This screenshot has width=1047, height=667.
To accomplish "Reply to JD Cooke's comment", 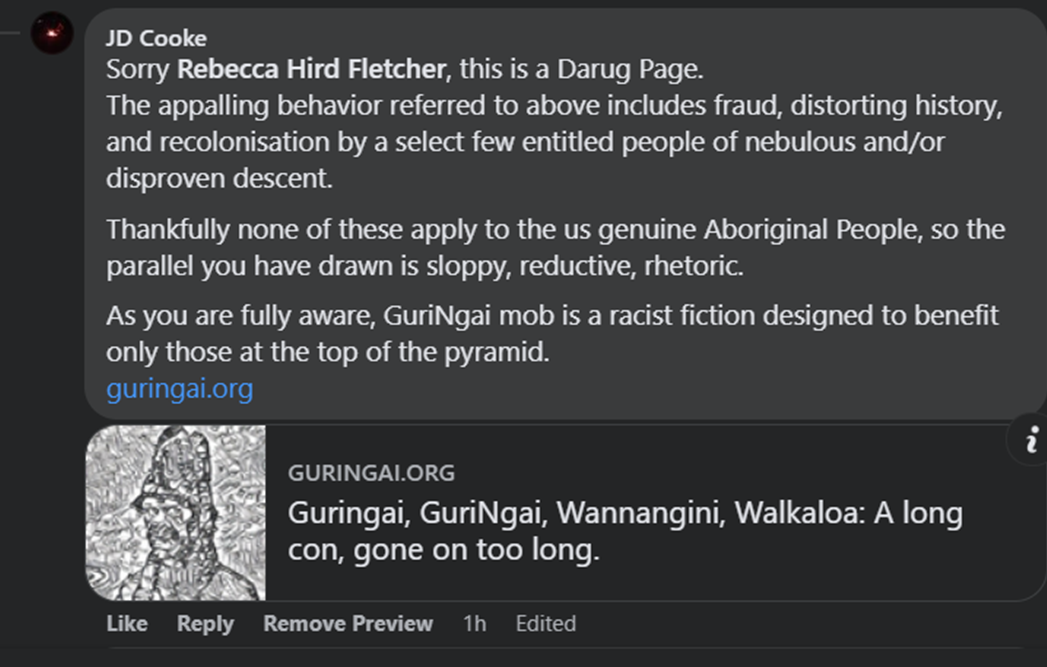I will [205, 623].
